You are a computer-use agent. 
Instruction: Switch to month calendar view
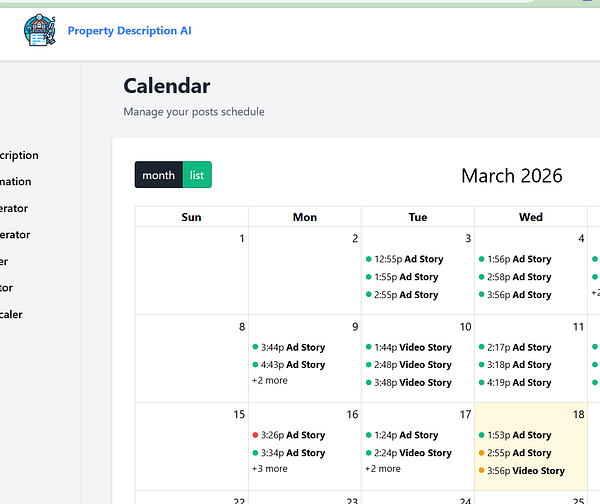(159, 175)
